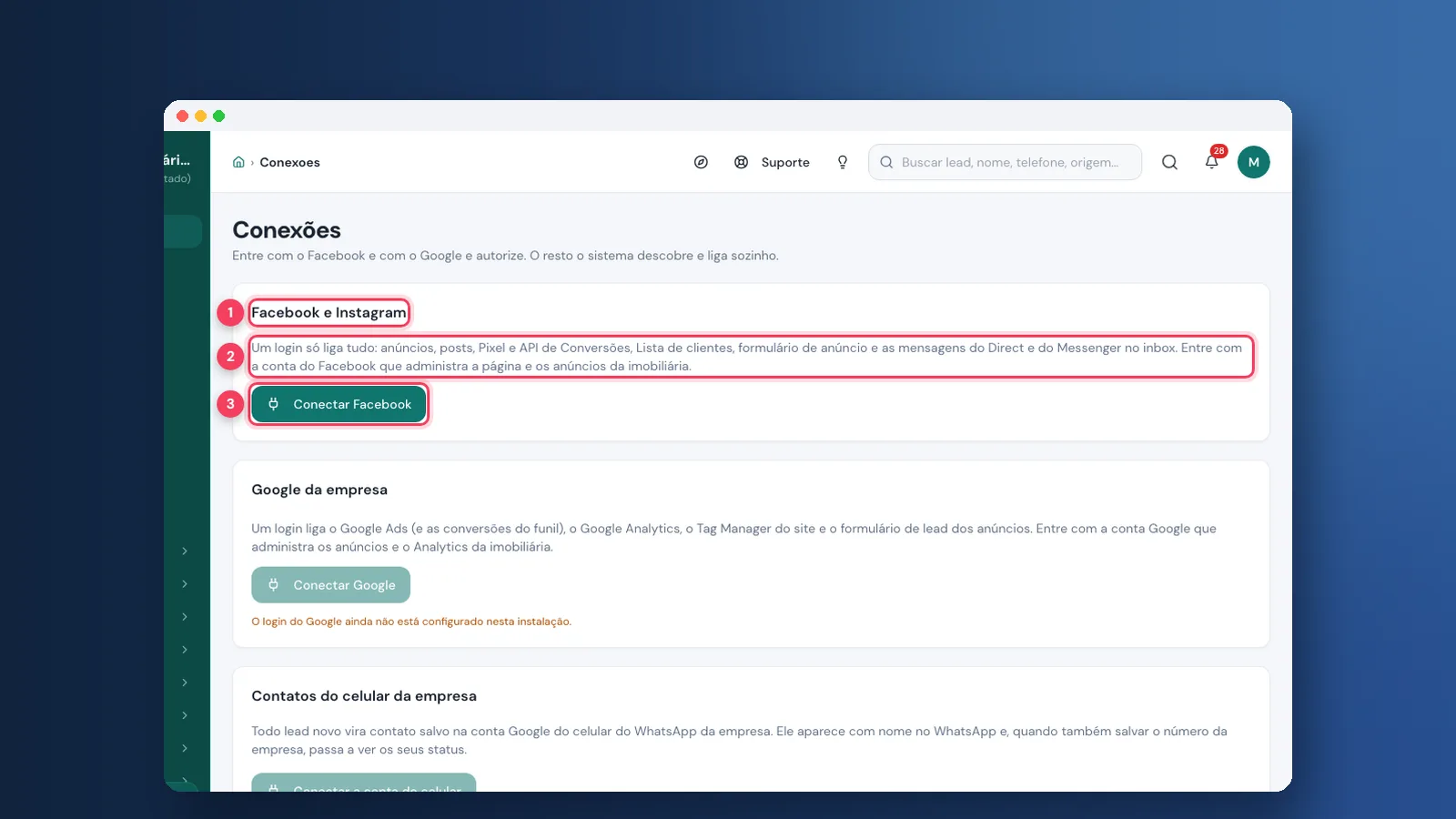The width and height of the screenshot is (1456, 819).
Task: Click the green maximize window button
Action: click(219, 116)
